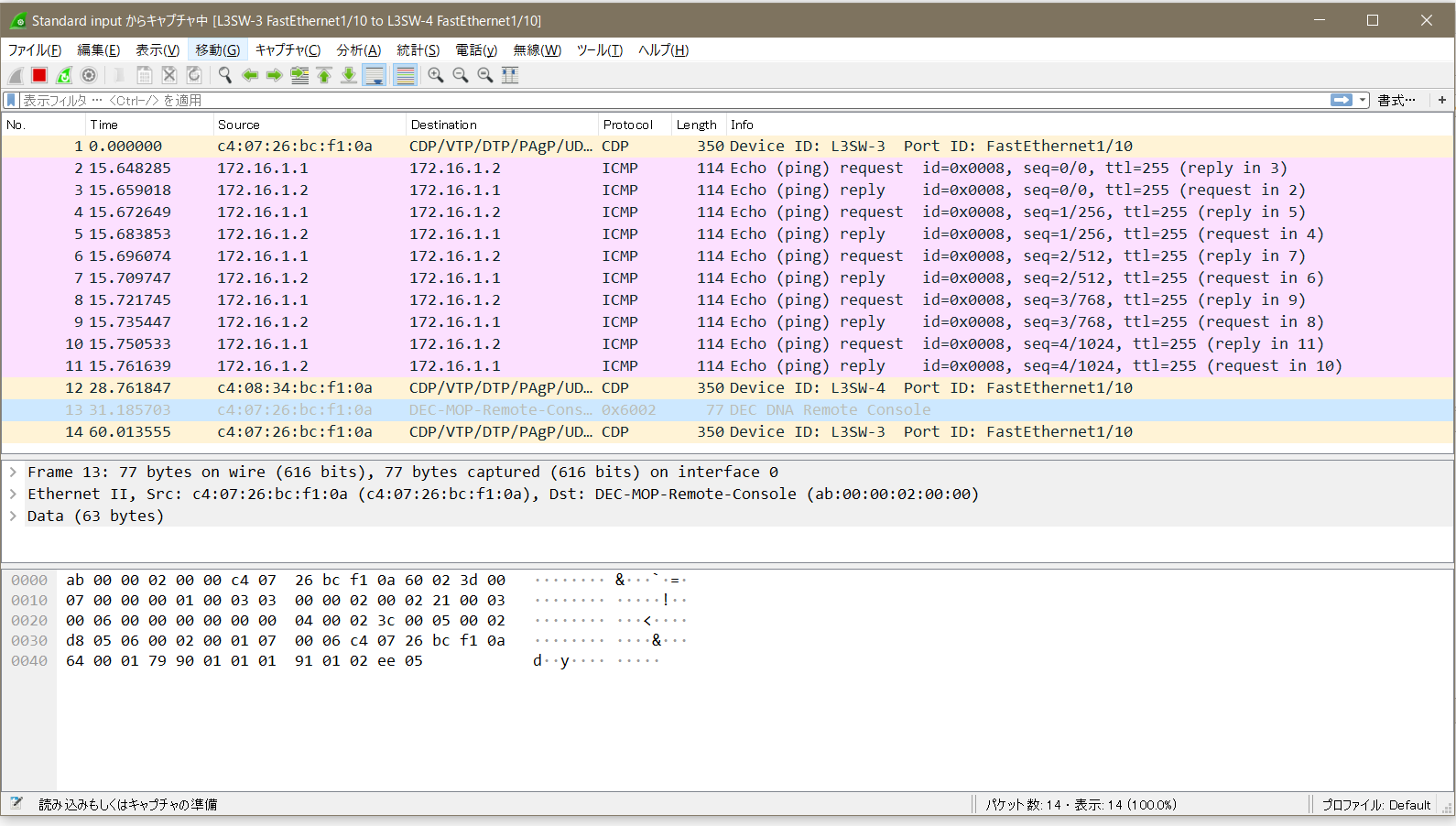Sort packets by the Source column header

click(x=309, y=125)
